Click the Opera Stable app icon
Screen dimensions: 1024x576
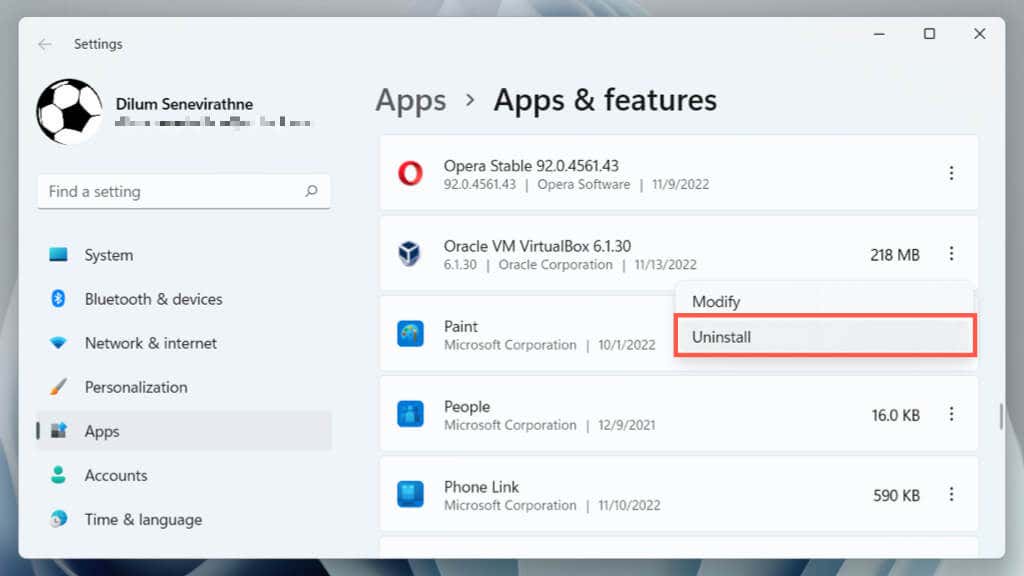[410, 174]
